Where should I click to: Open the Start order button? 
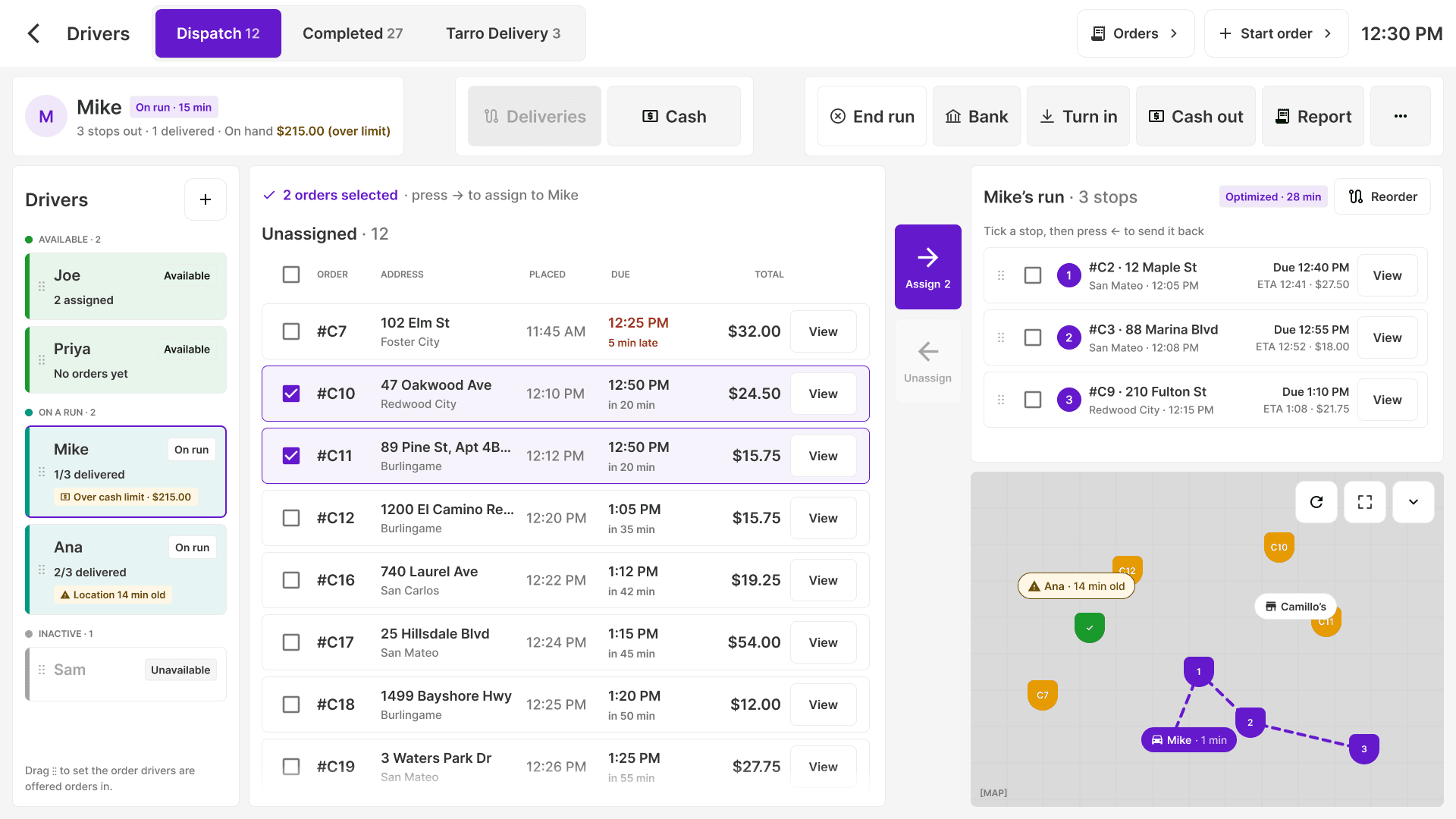(1276, 33)
